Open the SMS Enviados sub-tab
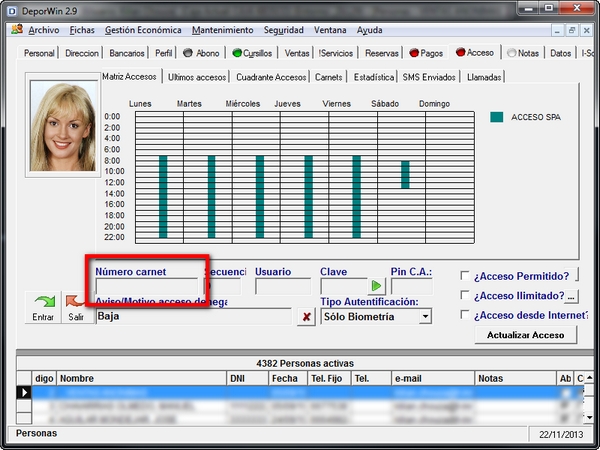600x450 pixels. [429, 77]
